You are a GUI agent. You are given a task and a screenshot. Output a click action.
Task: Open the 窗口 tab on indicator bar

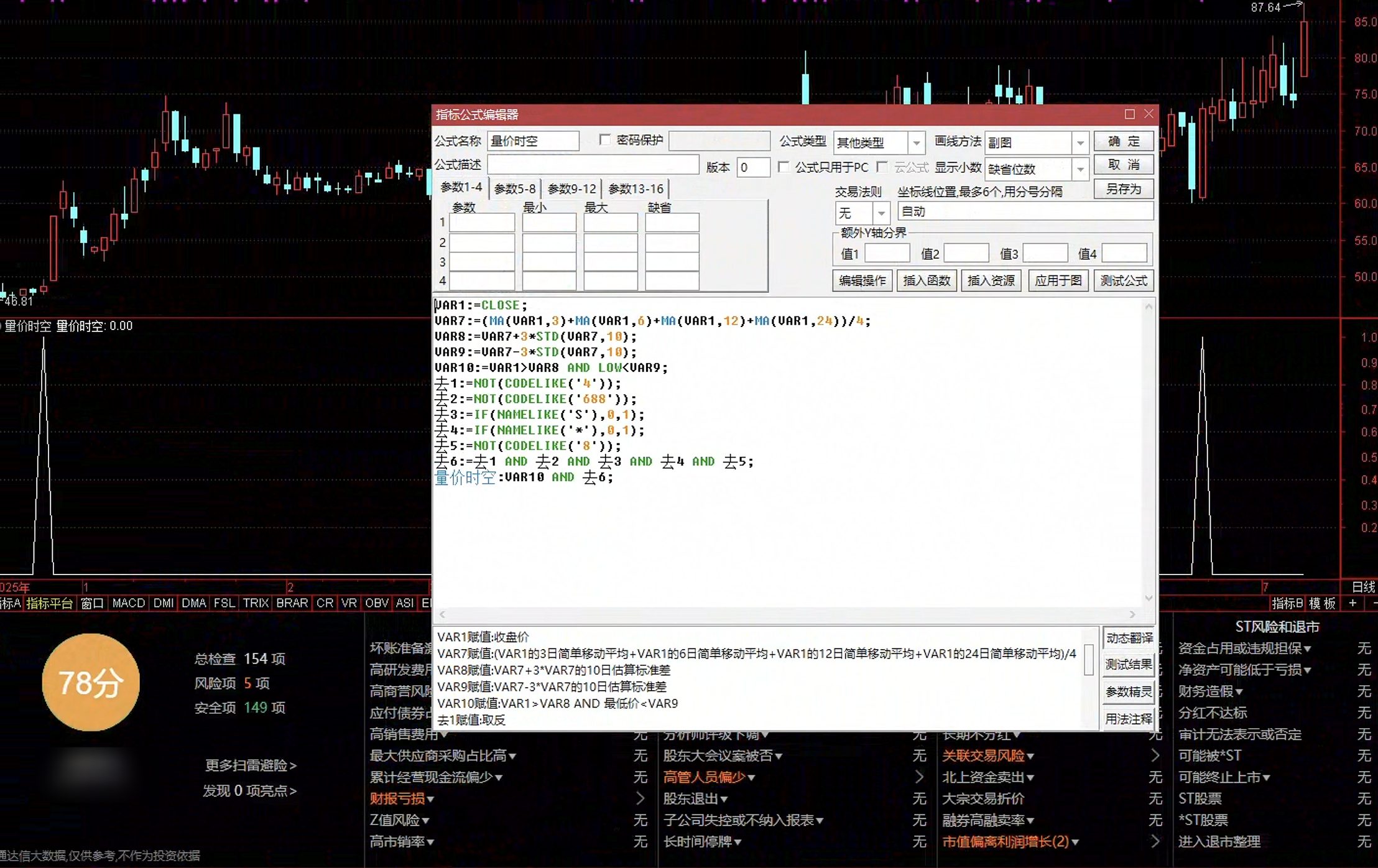[92, 603]
